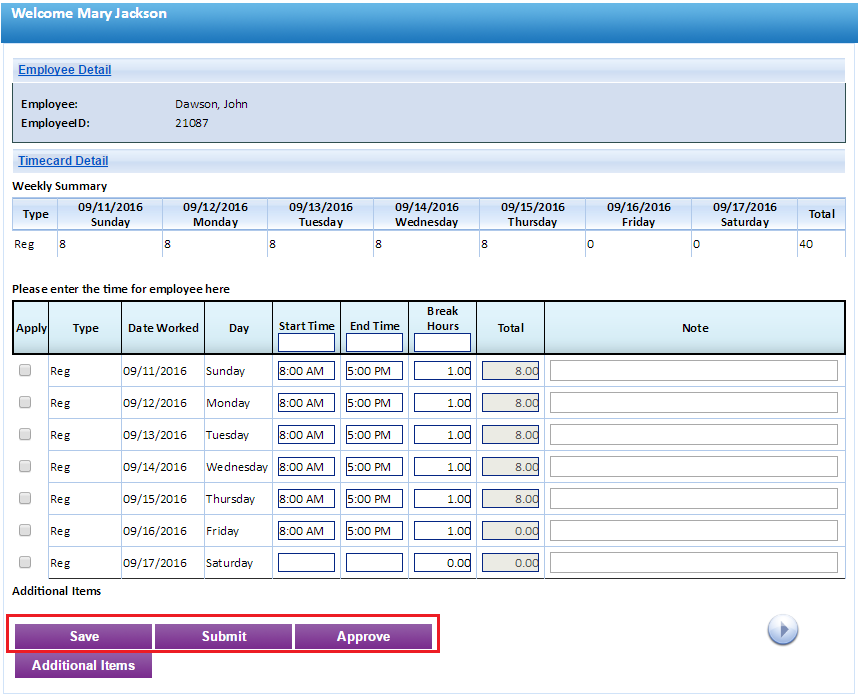This screenshot has height=697, width=861.
Task: Click the Date Worked column header
Action: click(163, 328)
